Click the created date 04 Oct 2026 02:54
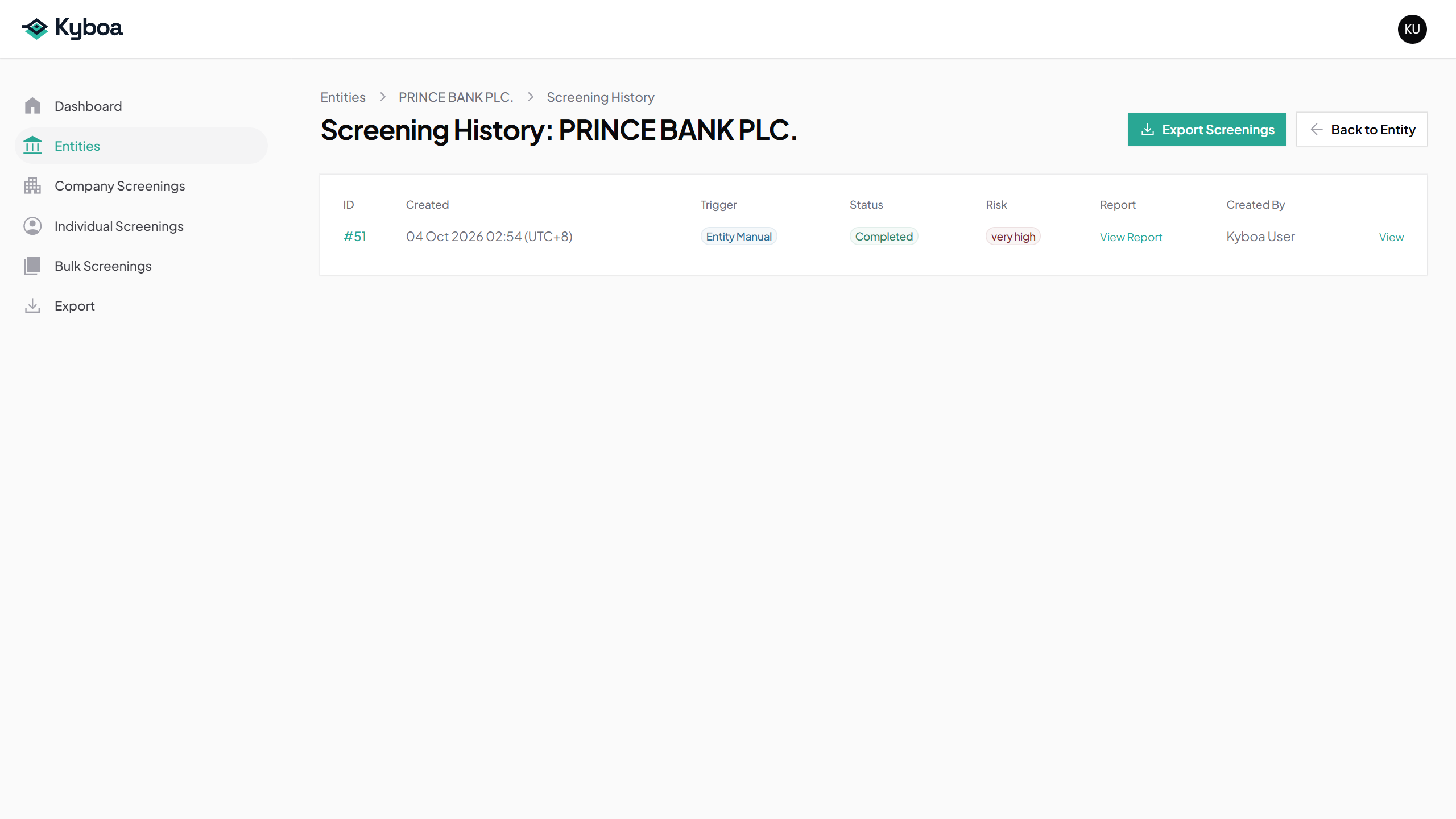1456x819 pixels. 489,237
